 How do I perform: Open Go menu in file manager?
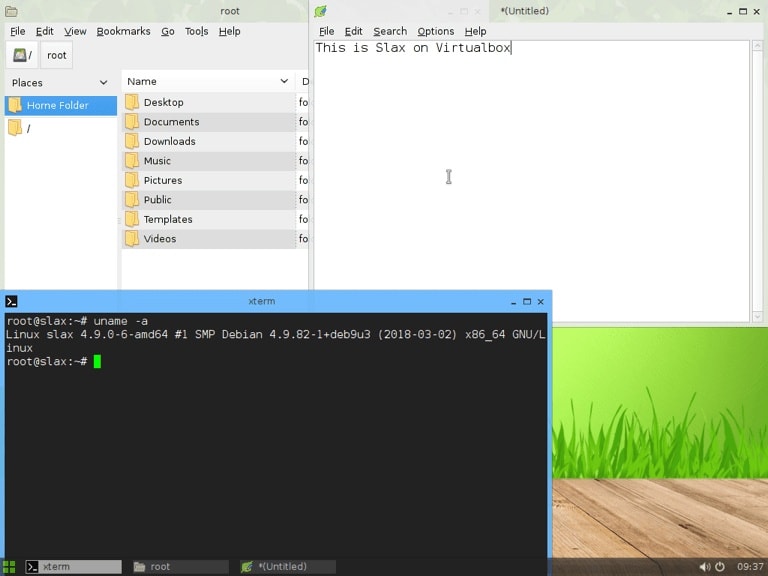pos(168,31)
